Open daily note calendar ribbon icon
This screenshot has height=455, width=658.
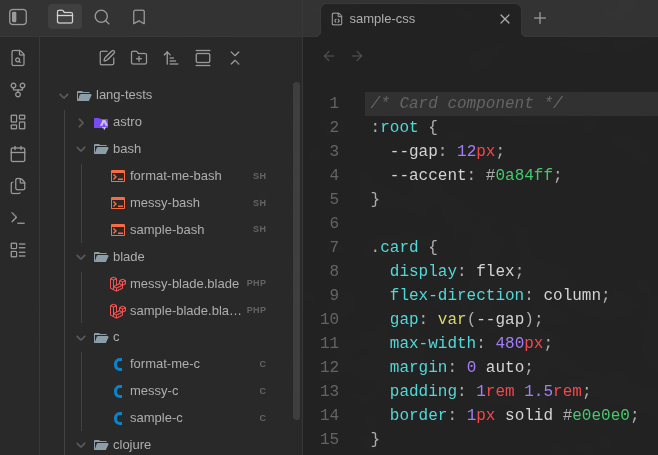tap(18, 154)
